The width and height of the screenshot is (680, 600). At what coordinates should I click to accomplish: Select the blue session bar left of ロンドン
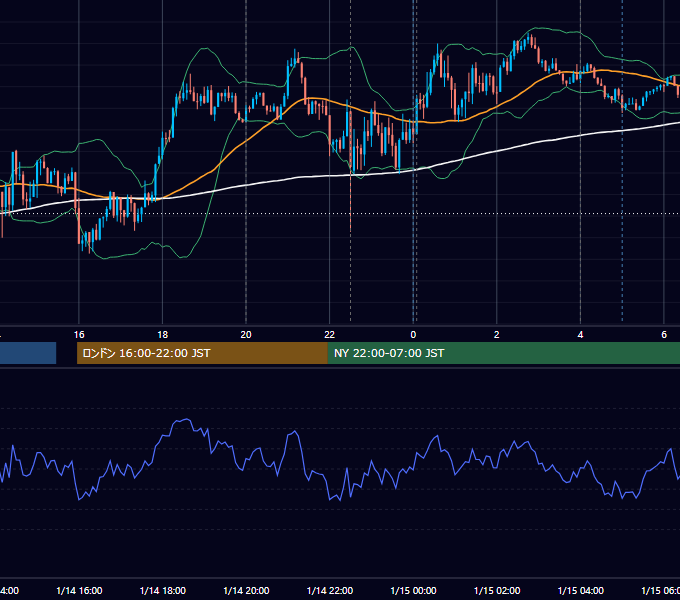pyautogui.click(x=28, y=353)
